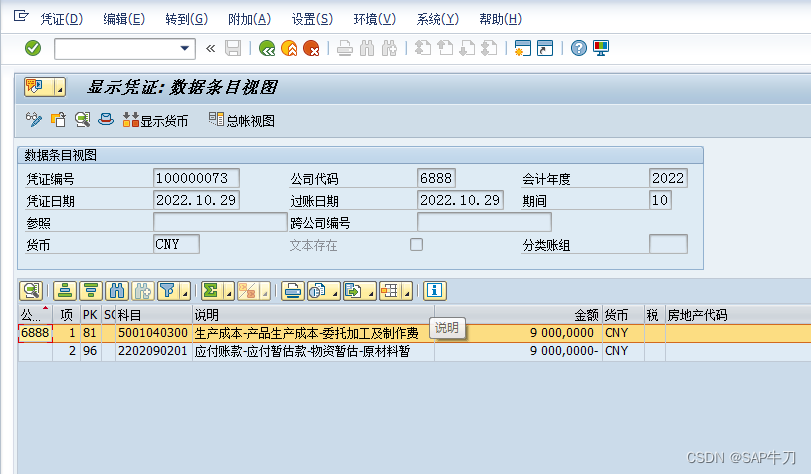Click the Sort Ascending icon in the grid toolbar
The width and height of the screenshot is (811, 474).
pyautogui.click(x=65, y=291)
